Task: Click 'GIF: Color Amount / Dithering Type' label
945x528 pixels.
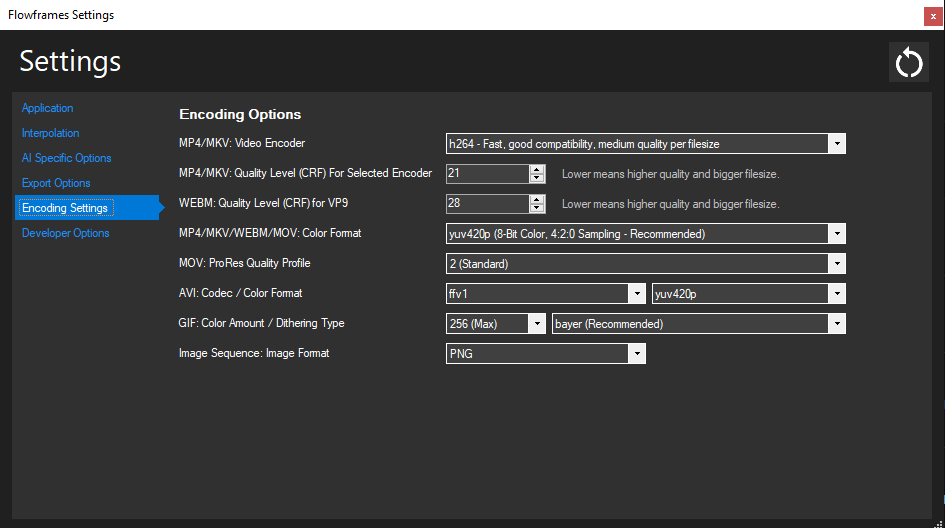Action: point(262,323)
